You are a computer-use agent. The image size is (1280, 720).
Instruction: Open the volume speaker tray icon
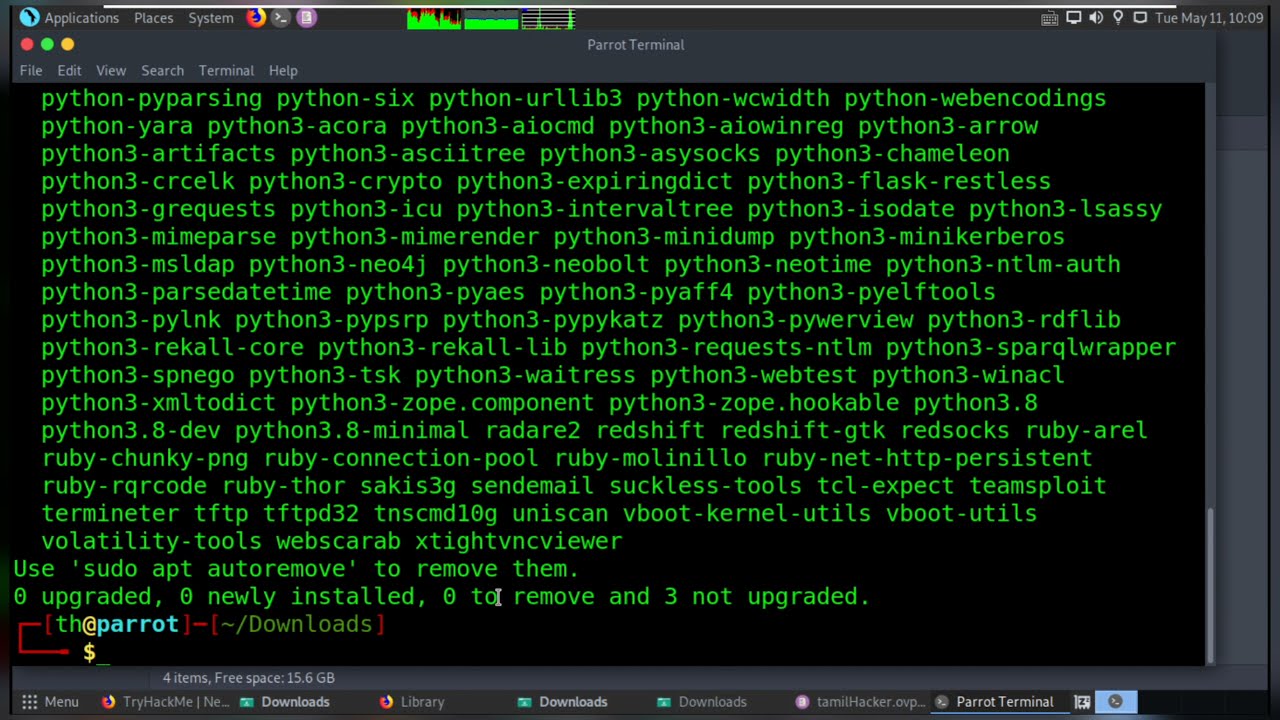1095,18
